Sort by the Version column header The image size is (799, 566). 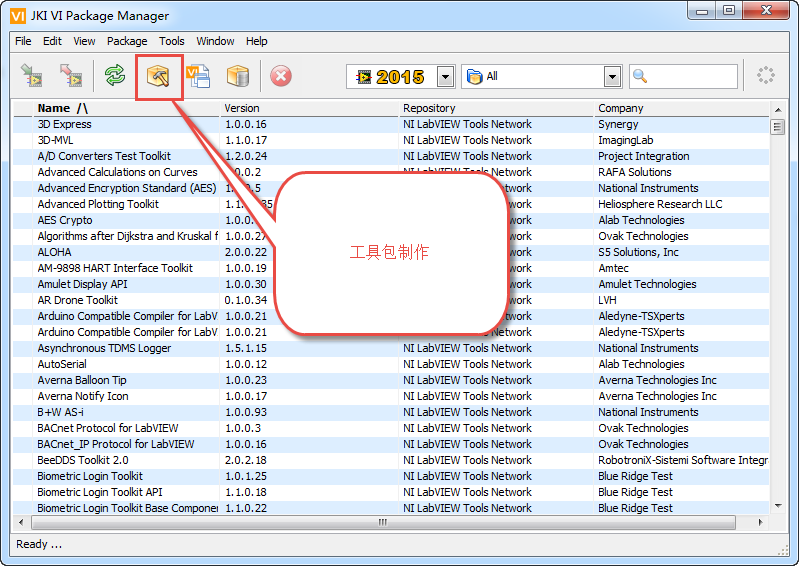309,108
